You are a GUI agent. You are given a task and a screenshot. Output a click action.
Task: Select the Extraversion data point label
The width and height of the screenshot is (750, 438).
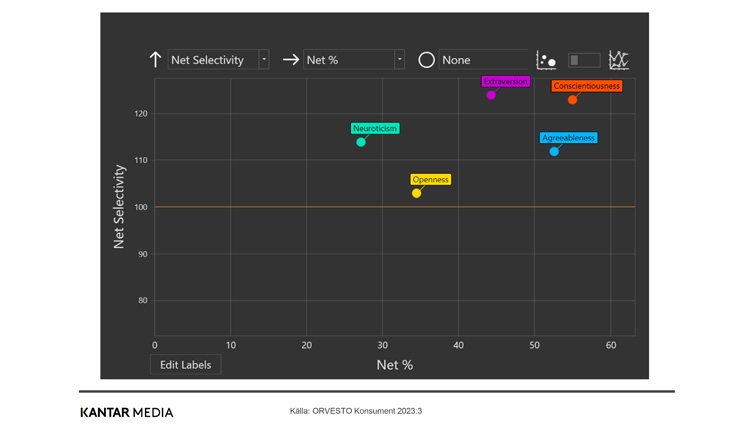point(505,82)
